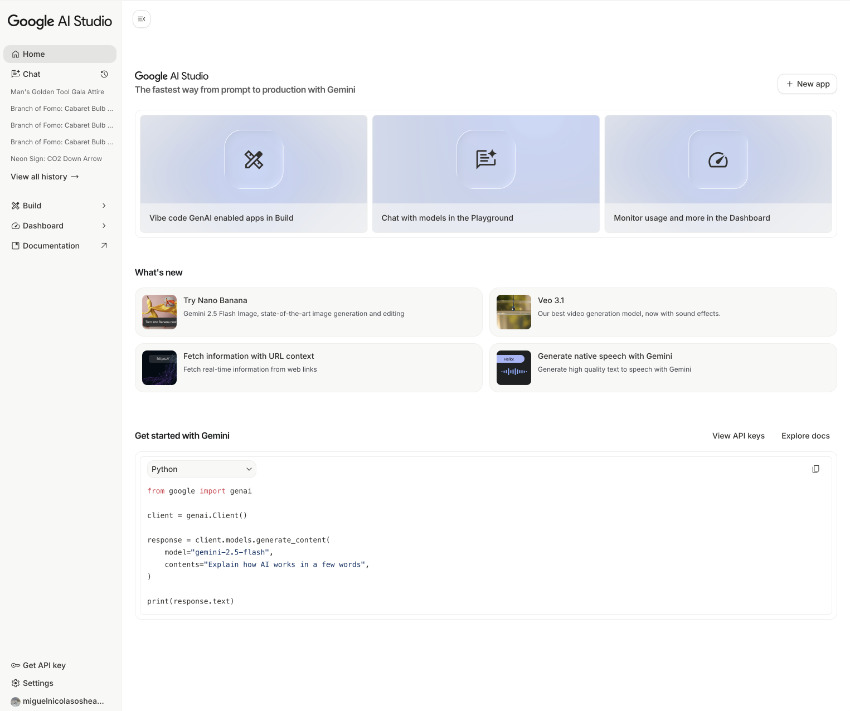
Task: Click the gauge icon on the Dashboard card
Action: pos(718,160)
